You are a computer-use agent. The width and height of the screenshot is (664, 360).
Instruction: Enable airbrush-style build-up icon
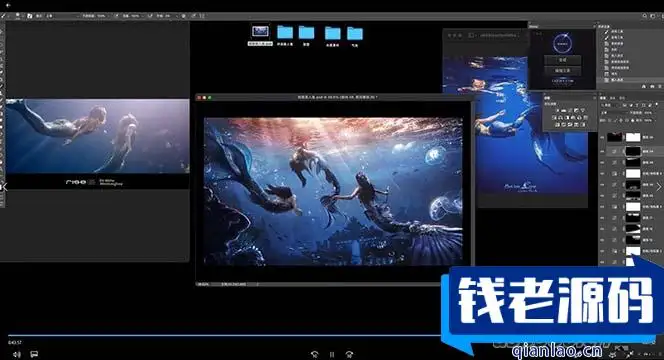(149, 16)
